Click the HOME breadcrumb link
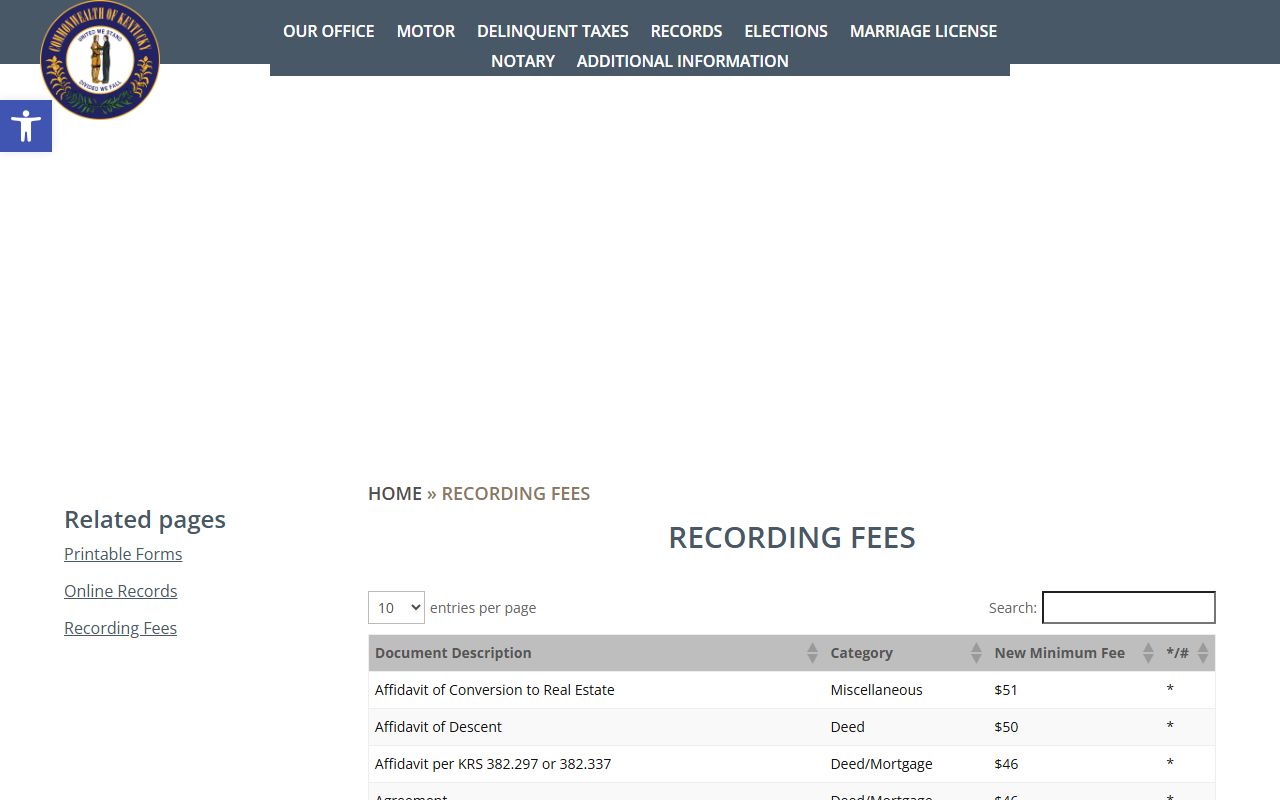This screenshot has height=800, width=1280. pyautogui.click(x=395, y=493)
